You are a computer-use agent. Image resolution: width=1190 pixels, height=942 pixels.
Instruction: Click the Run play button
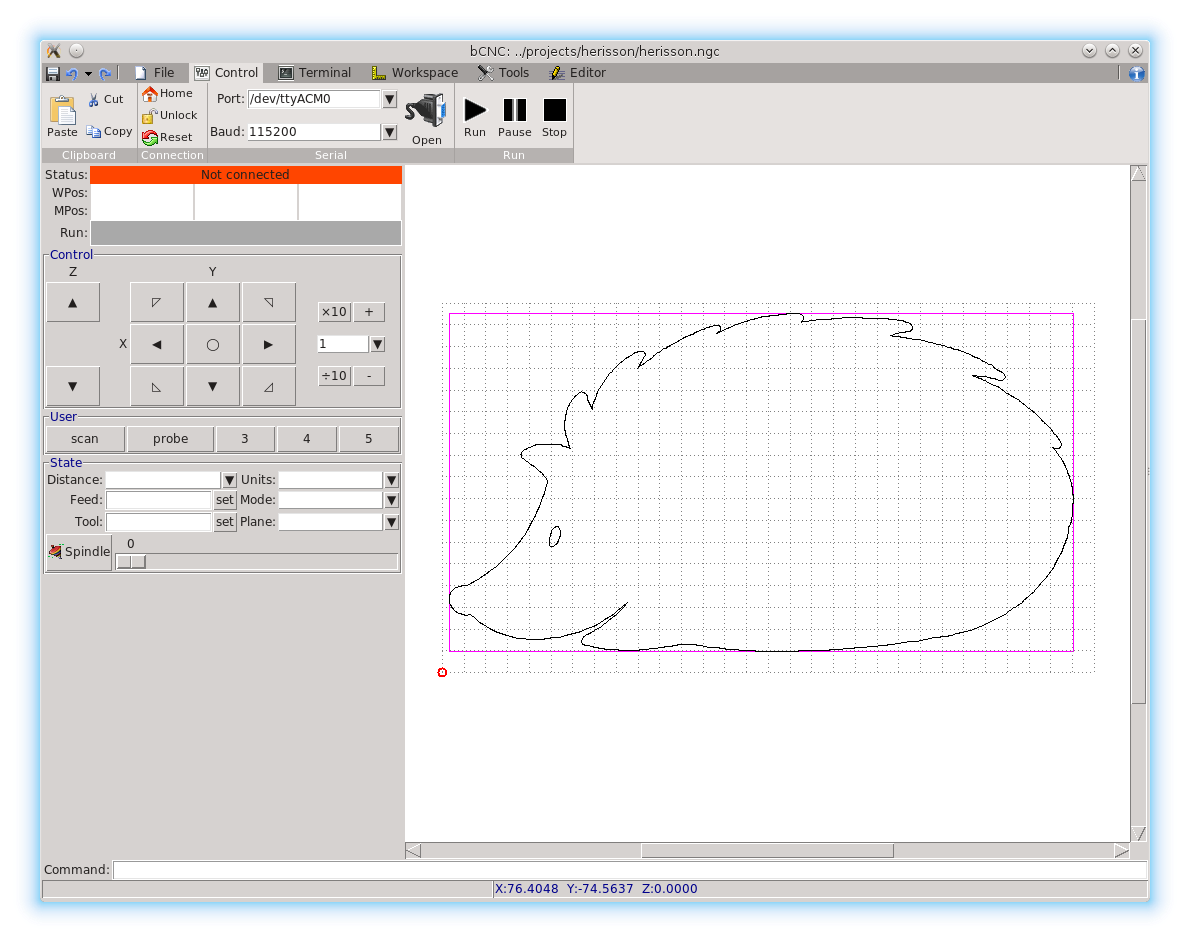[475, 118]
